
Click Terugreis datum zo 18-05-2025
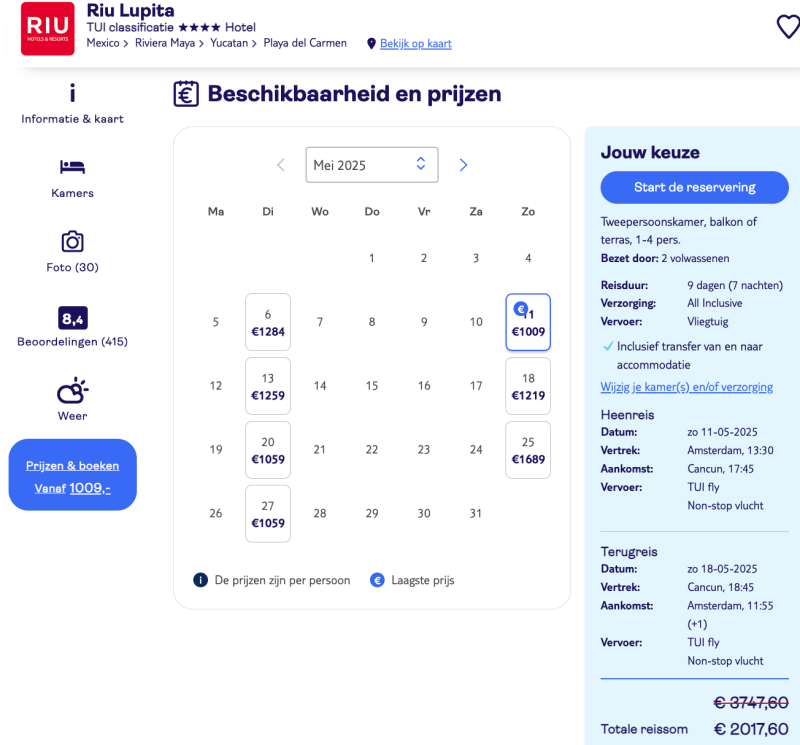[x=722, y=569]
